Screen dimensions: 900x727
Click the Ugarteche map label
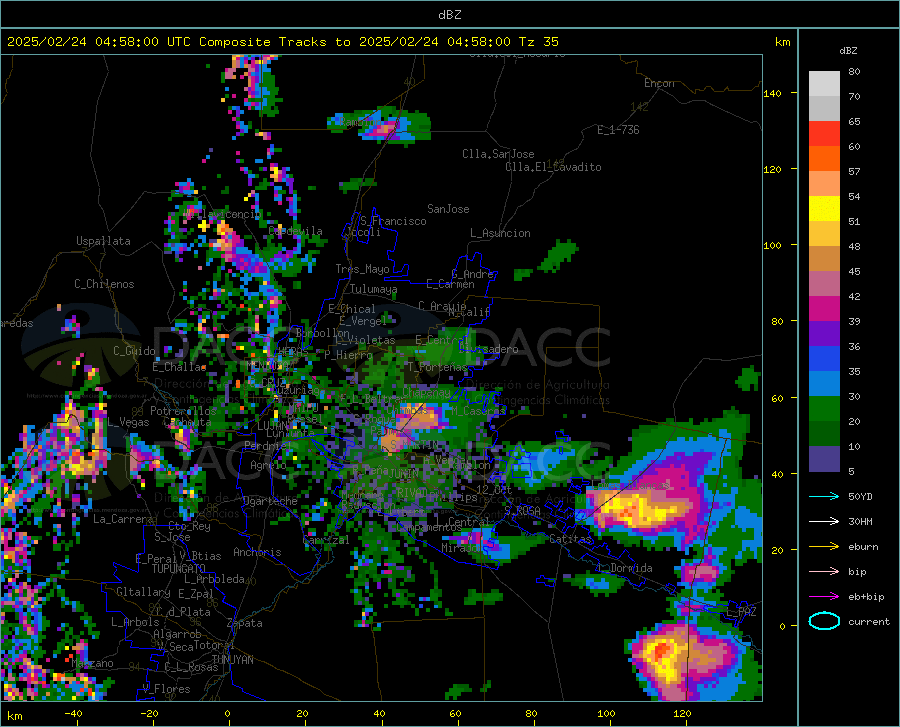click(270, 501)
